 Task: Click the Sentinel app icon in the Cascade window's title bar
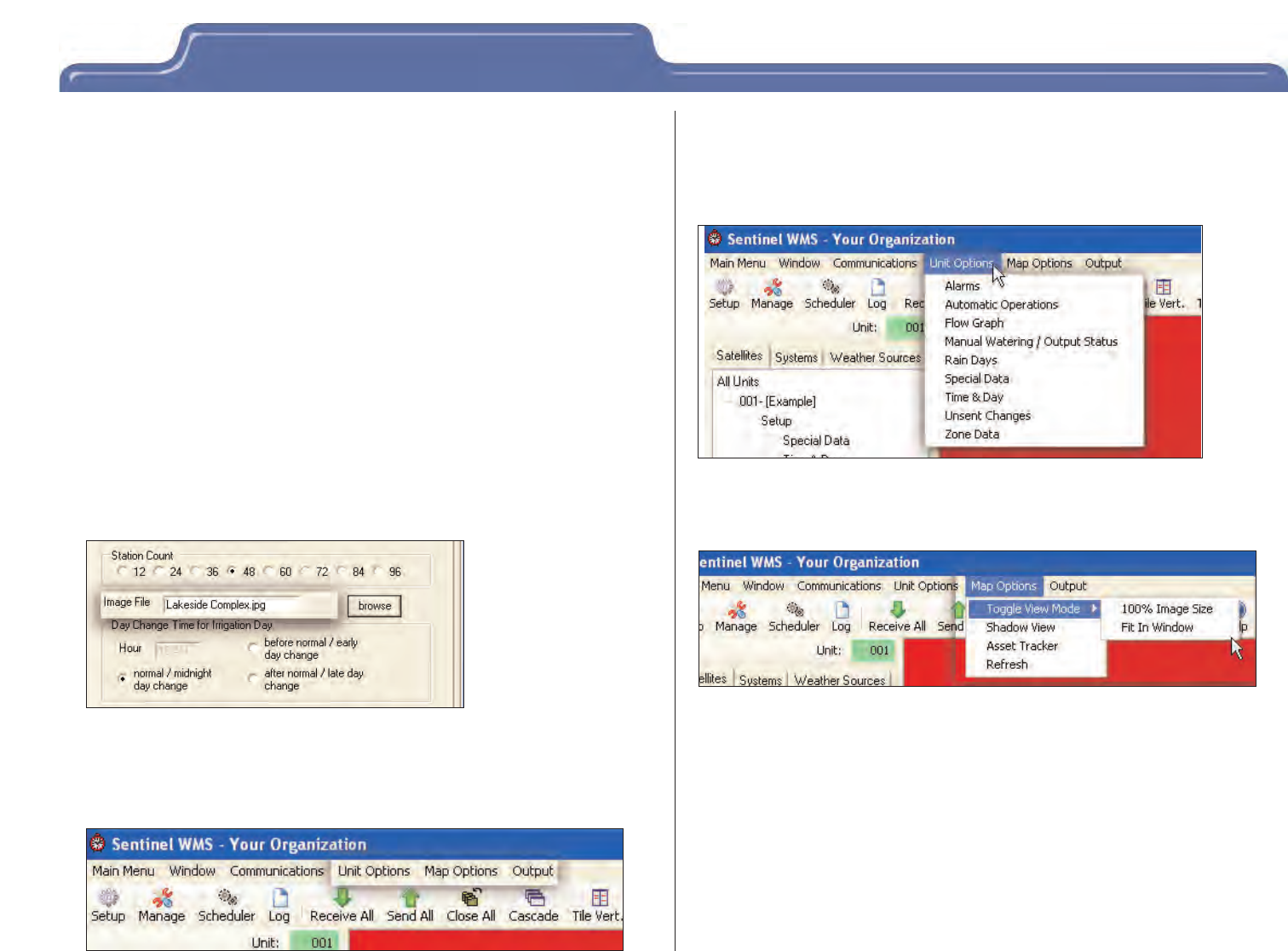[98, 844]
